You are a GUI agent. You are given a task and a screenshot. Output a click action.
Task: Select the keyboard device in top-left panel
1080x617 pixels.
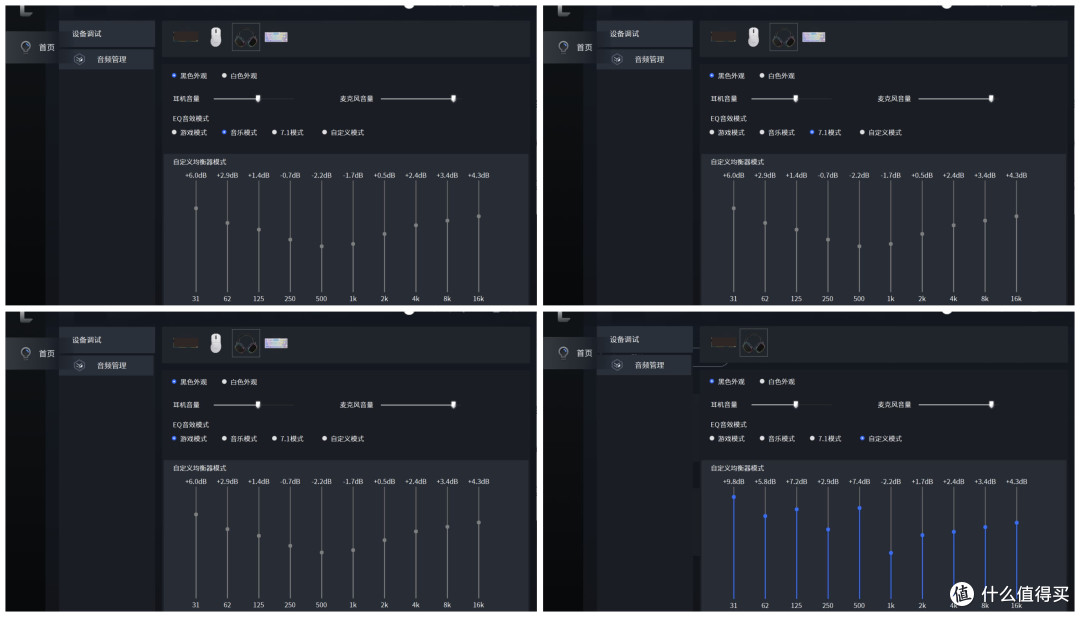(x=276, y=36)
